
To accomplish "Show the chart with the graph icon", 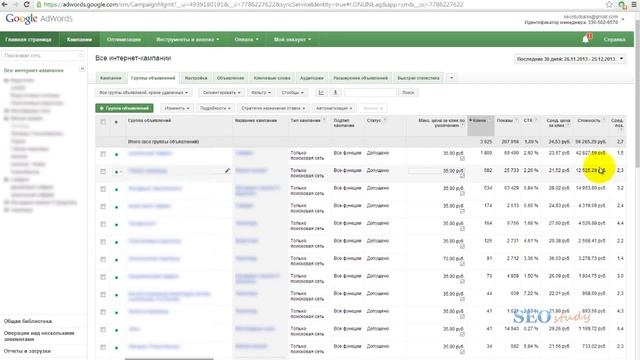I will (321, 93).
